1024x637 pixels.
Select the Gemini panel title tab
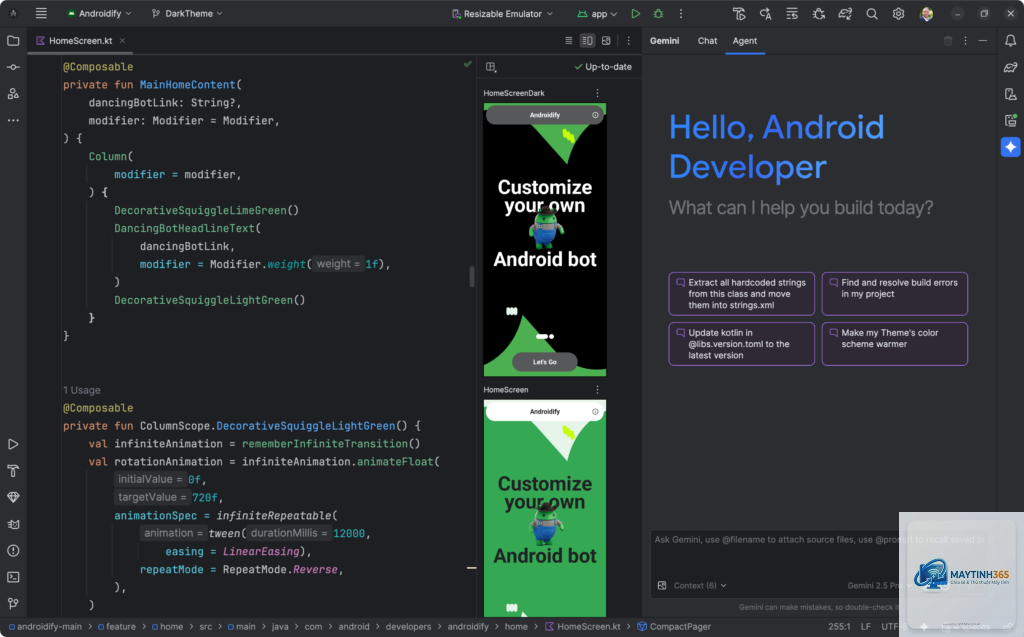point(664,41)
